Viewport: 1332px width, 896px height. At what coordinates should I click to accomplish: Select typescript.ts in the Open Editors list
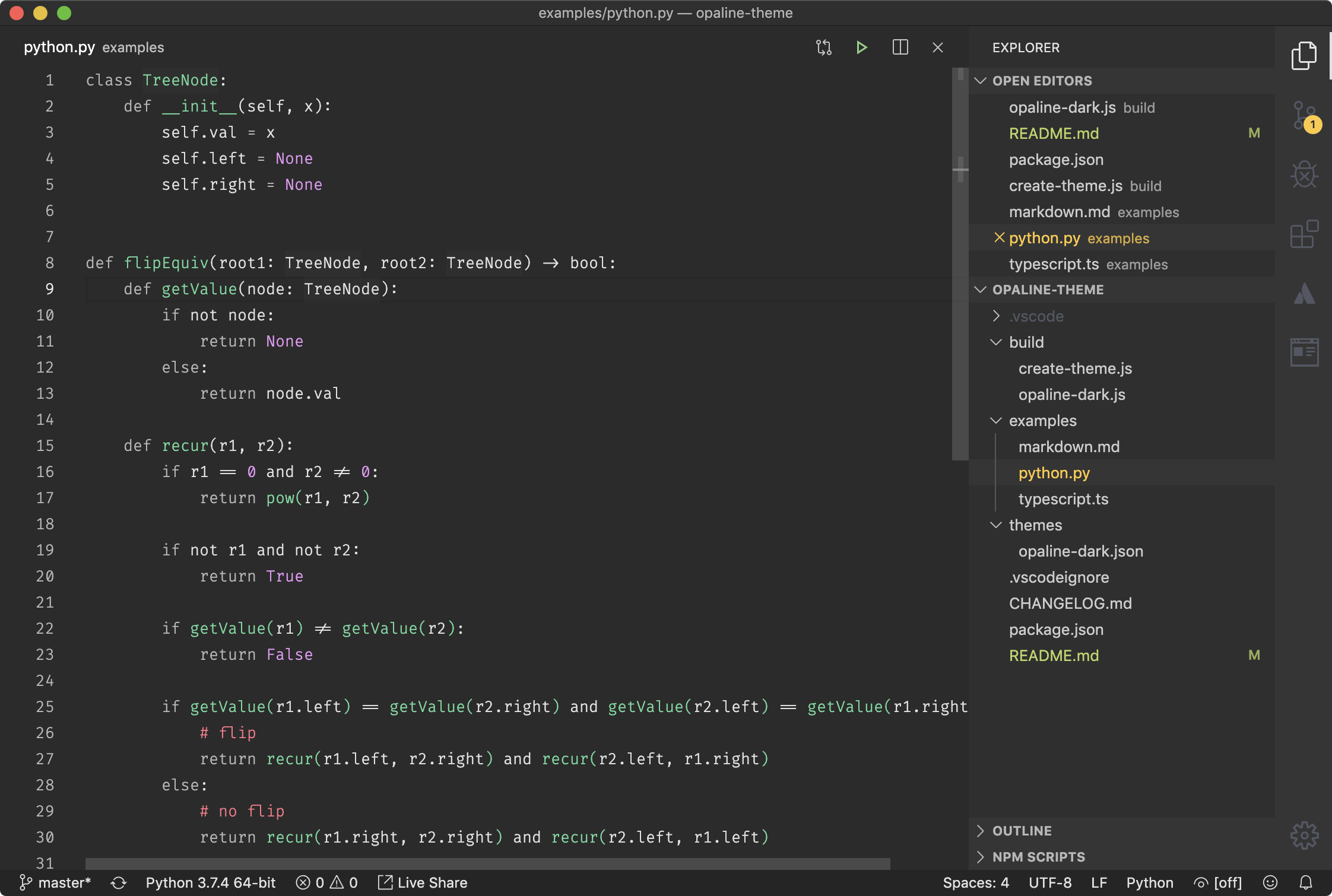(x=1054, y=264)
